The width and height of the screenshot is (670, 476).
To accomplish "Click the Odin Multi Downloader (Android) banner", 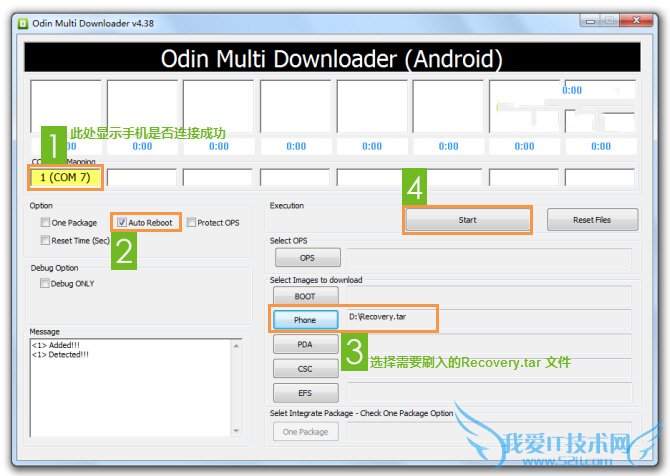I will pos(332,57).
